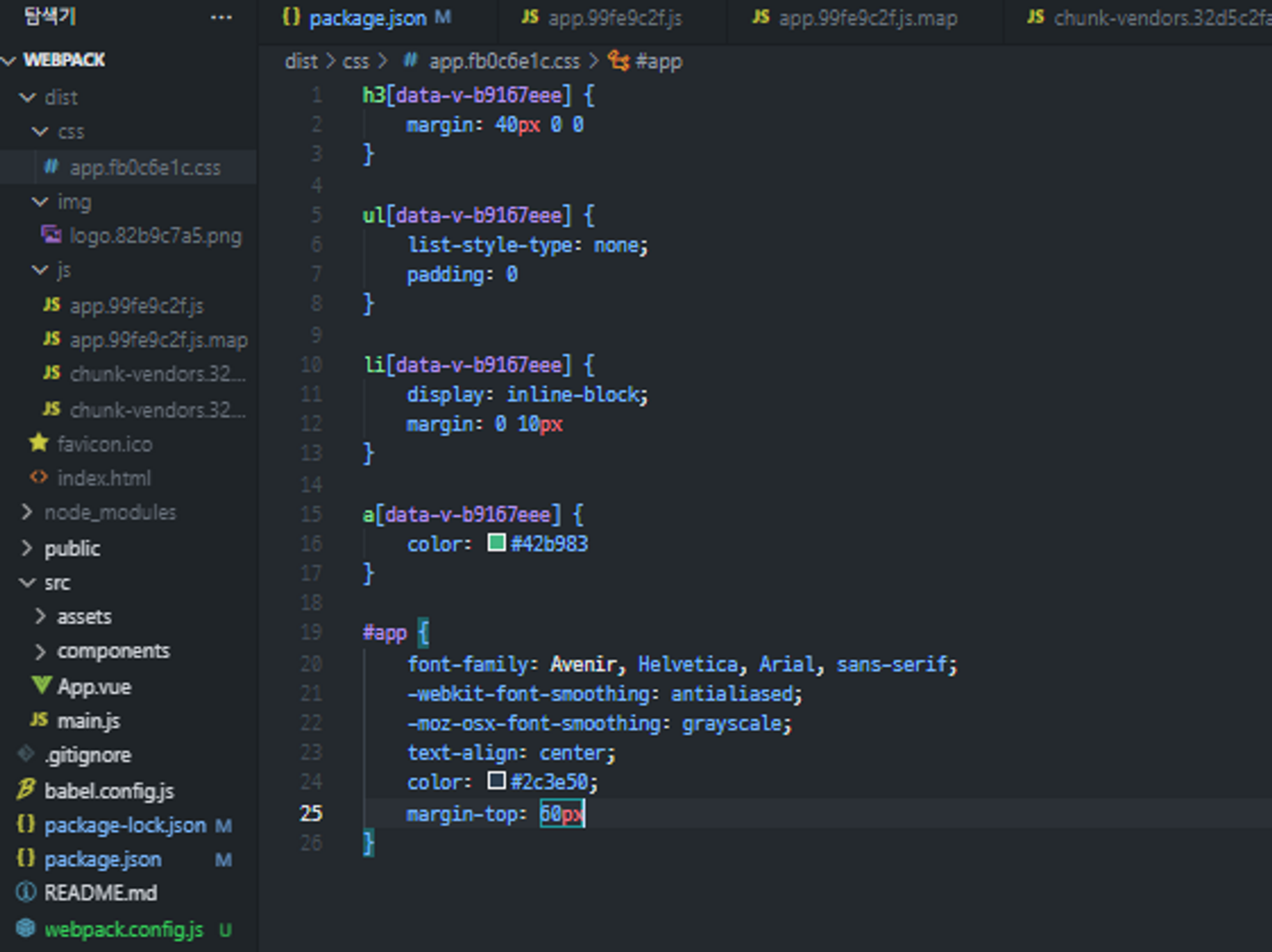Click the index.html code brackets icon
The width and height of the screenshot is (1272, 952).
(39, 477)
